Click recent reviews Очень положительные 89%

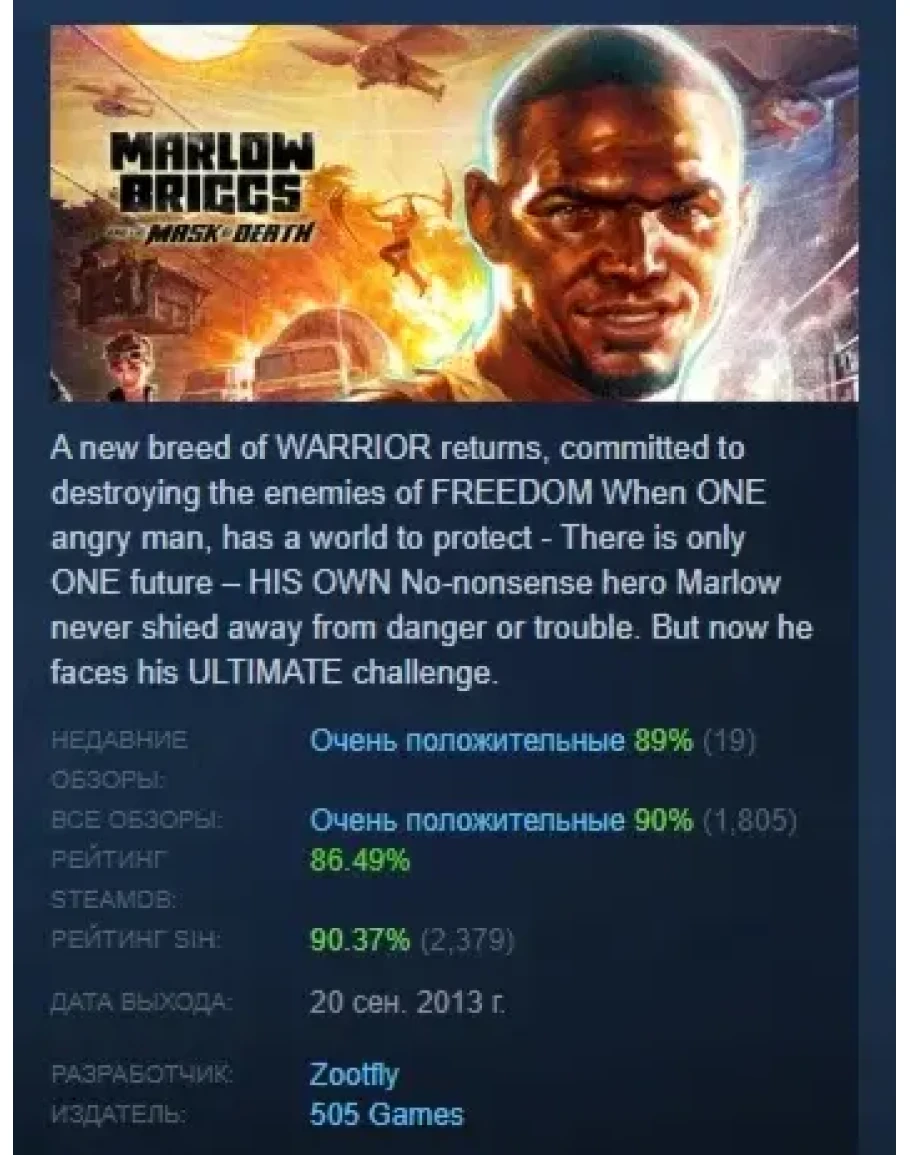tap(502, 741)
